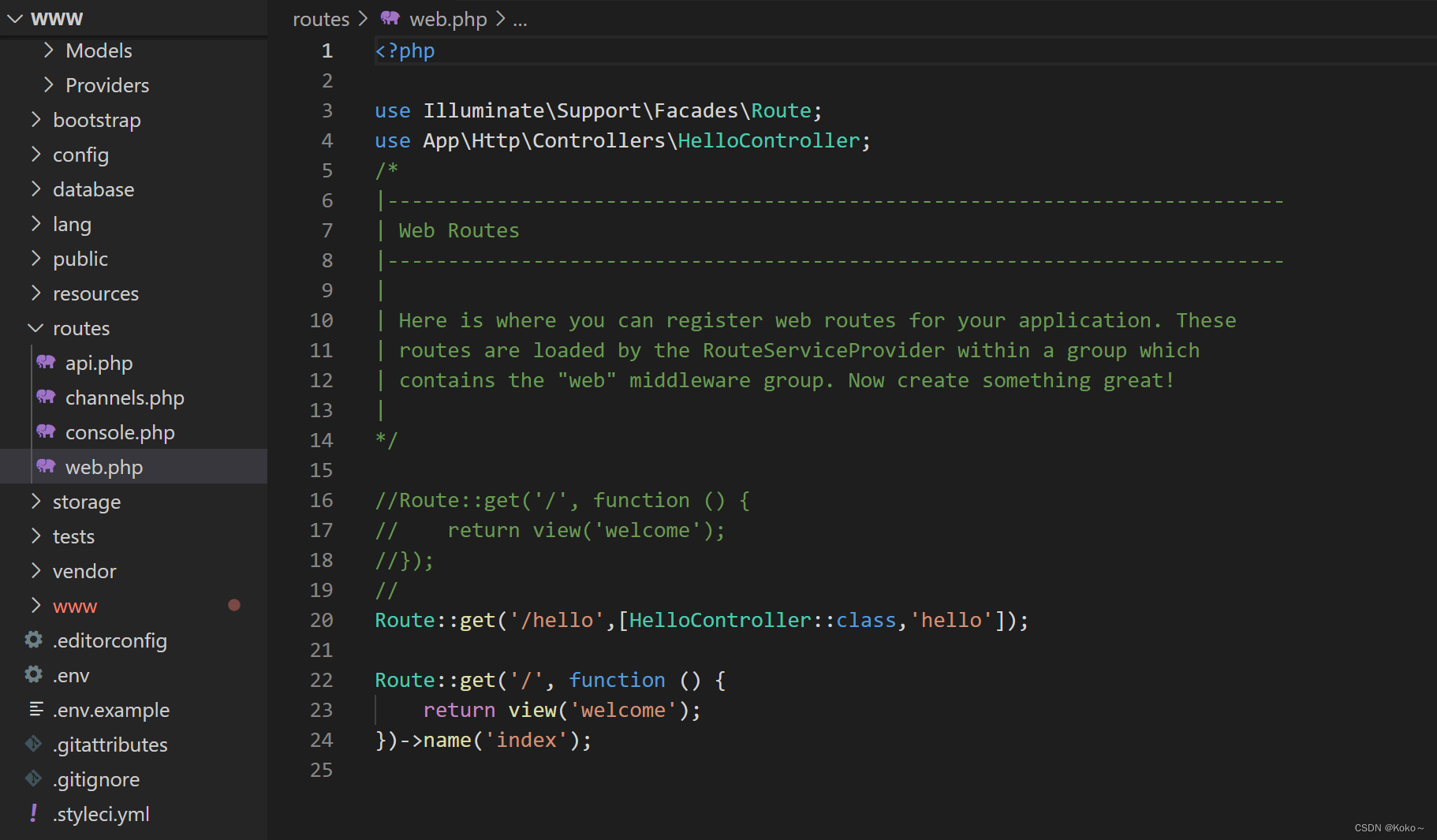The image size is (1437, 840).
Task: Expand the storage folder chevron
Action: pyautogui.click(x=35, y=501)
